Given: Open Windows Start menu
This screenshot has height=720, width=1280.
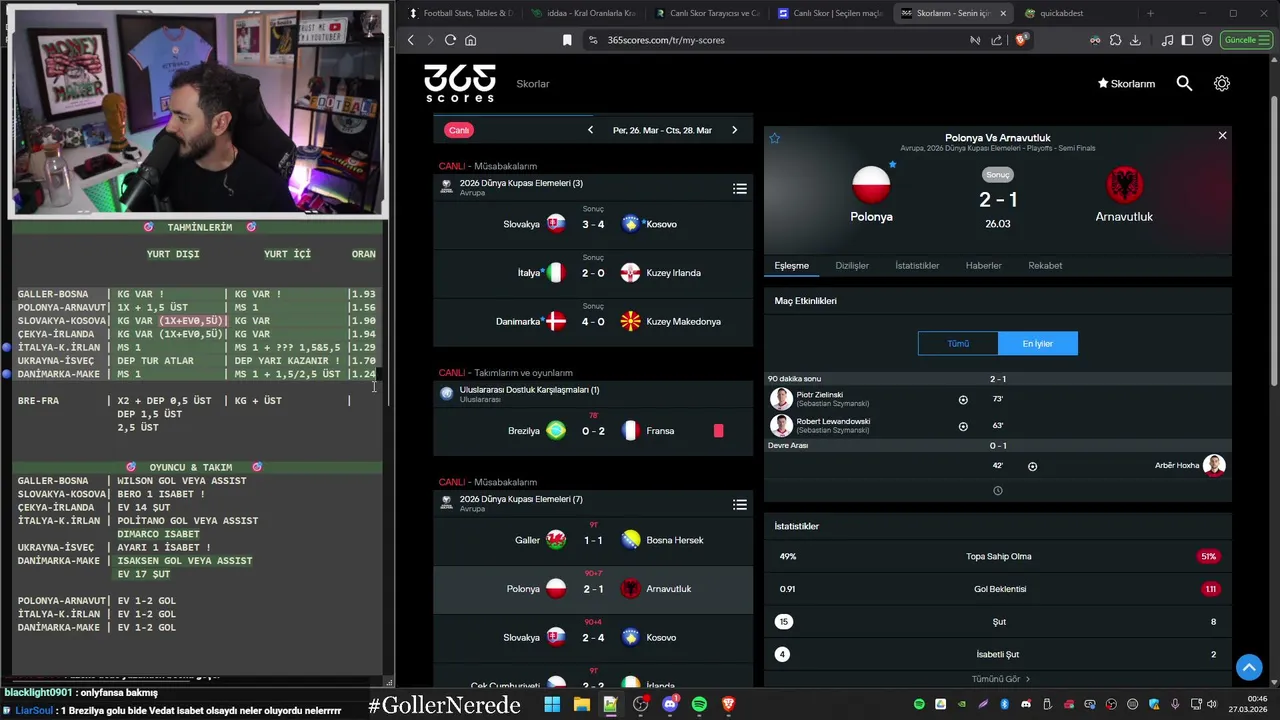Looking at the screenshot, I should (x=552, y=704).
